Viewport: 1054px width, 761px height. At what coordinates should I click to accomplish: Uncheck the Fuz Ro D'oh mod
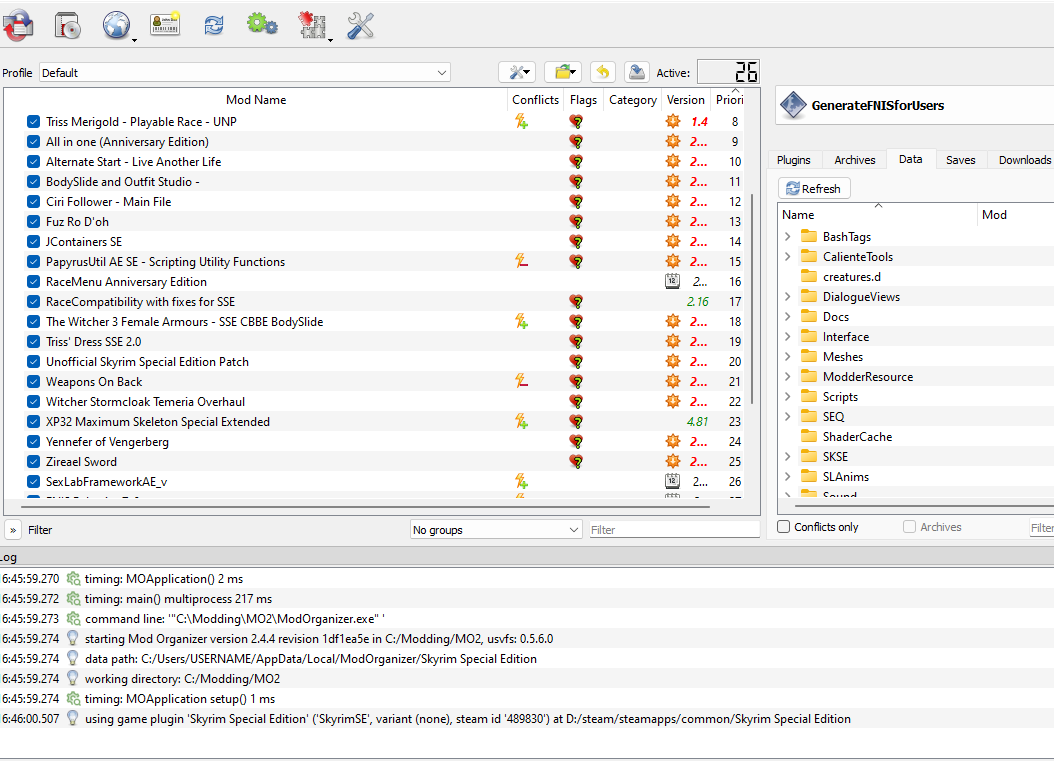click(34, 222)
